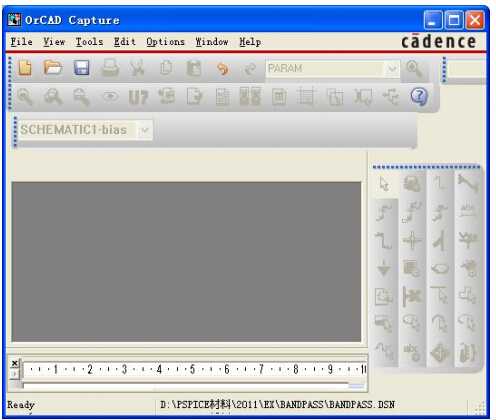
Task: Click the eye icon in second toolbar
Action: tap(111, 97)
